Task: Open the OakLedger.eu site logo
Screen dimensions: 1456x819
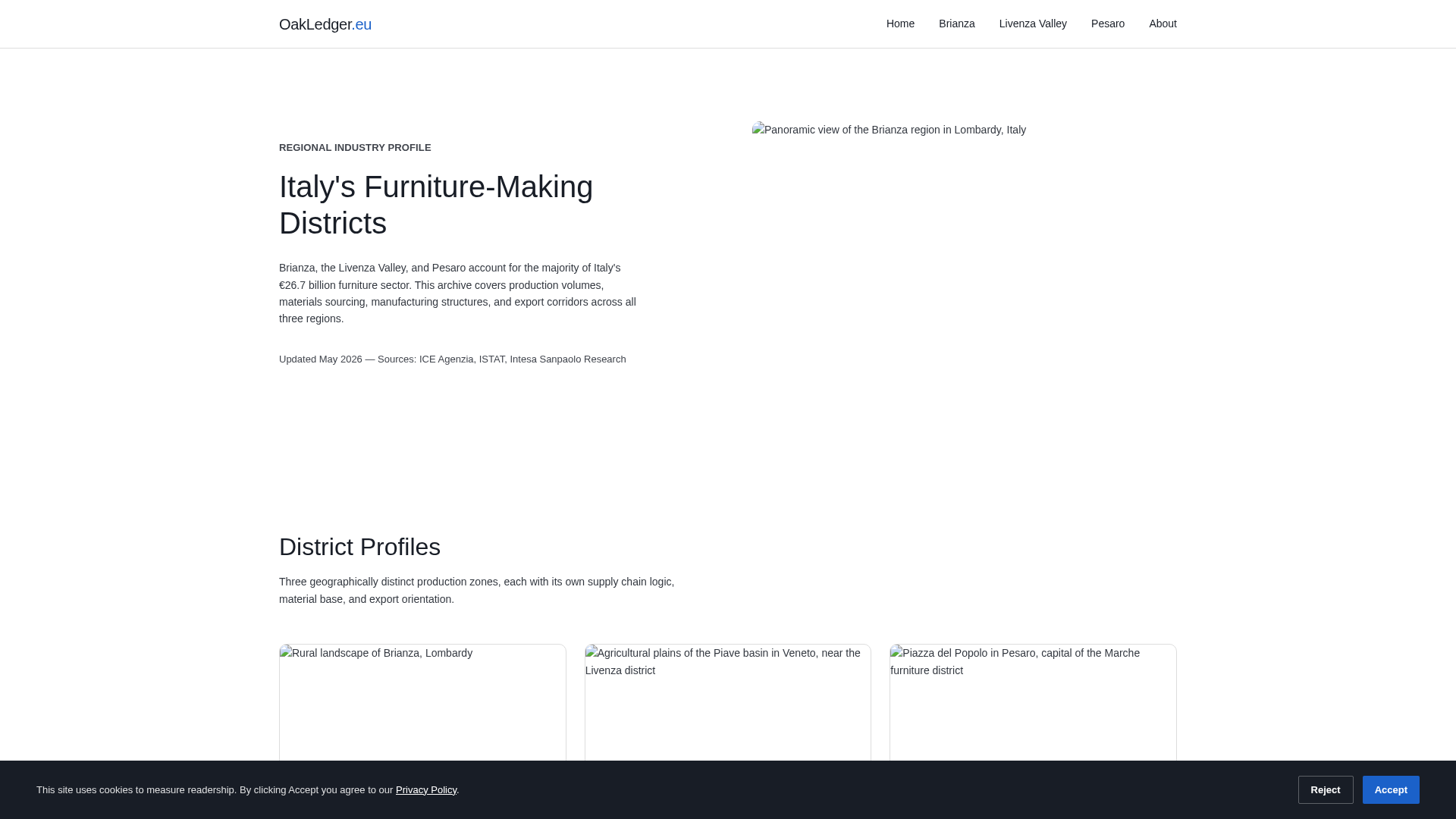Action: (x=325, y=24)
